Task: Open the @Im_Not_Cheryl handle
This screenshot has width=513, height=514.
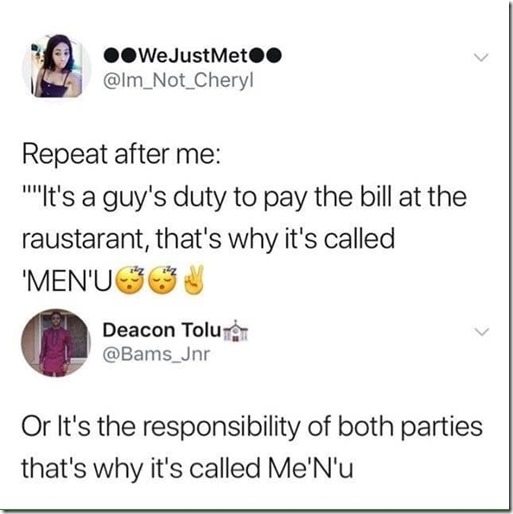Action: (x=178, y=80)
